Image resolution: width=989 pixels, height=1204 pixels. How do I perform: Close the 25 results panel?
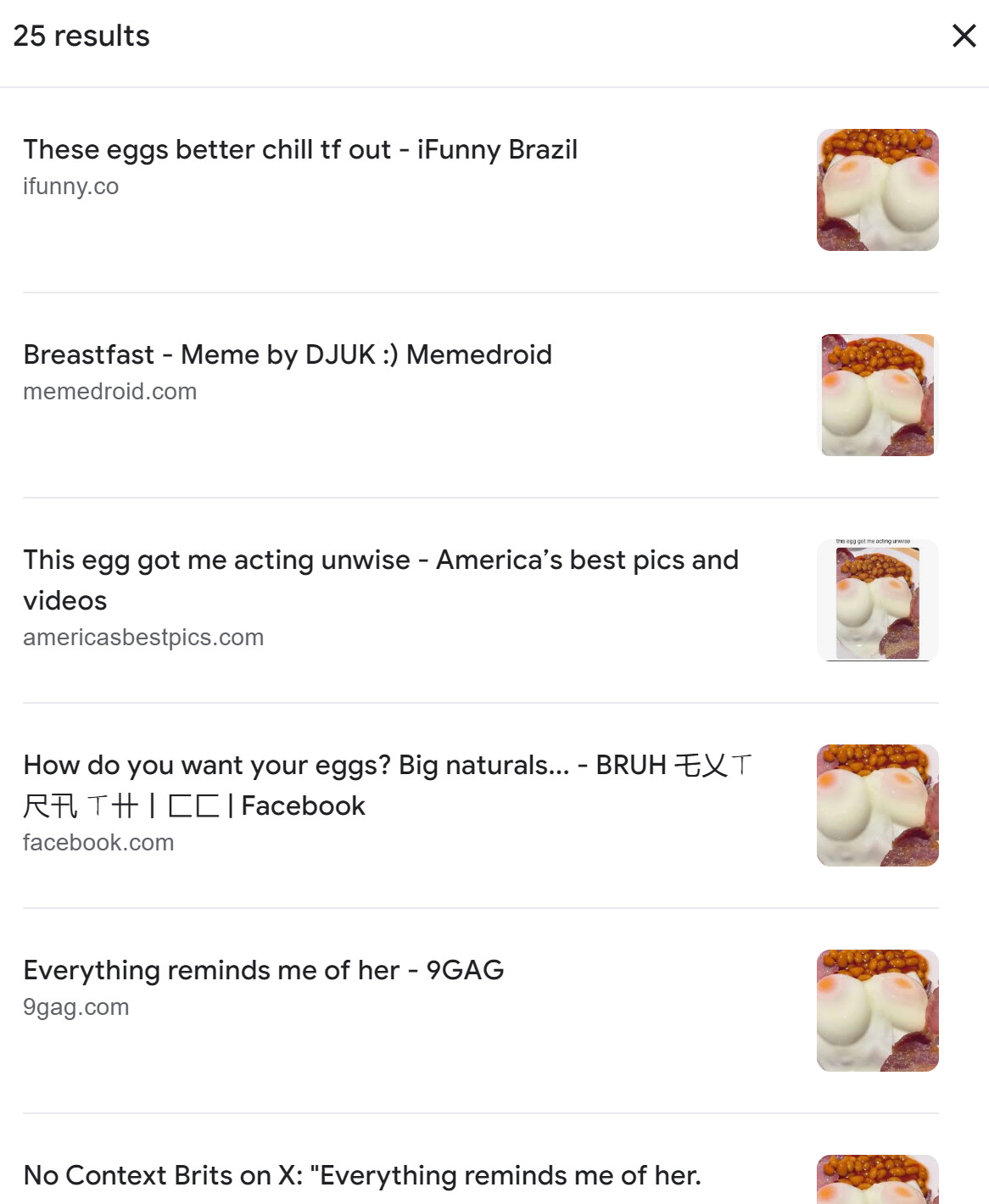click(964, 36)
